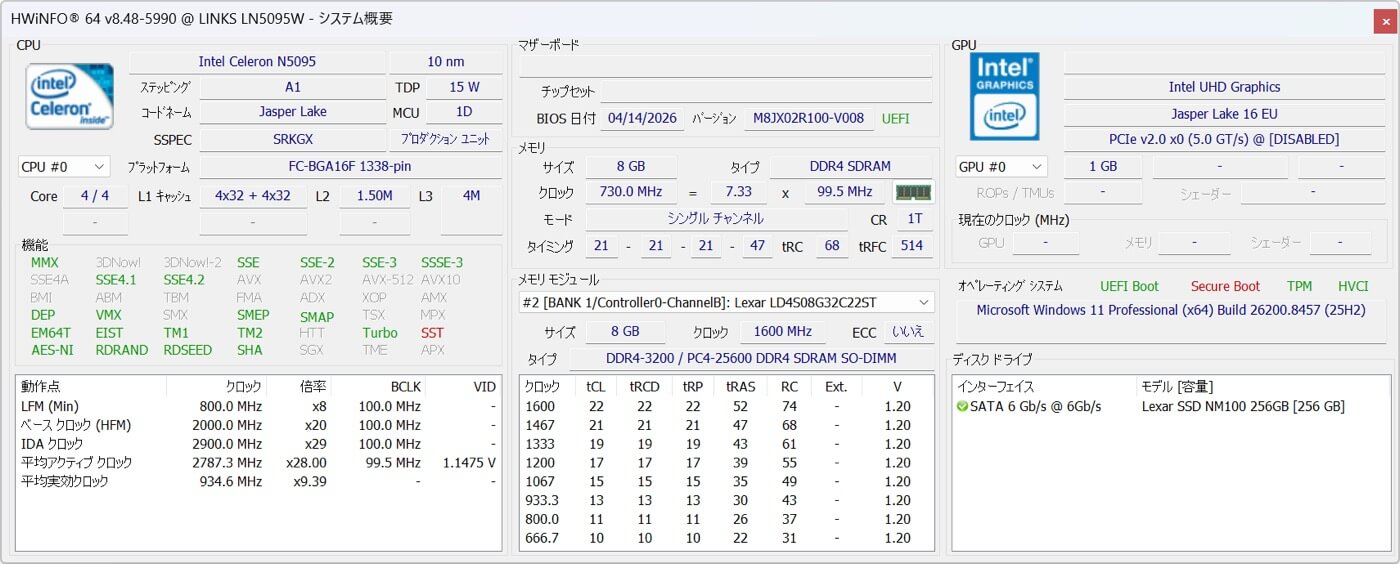The width and height of the screenshot is (1400, 564).
Task: Click the green UEFI label by BIOS version
Action: tap(896, 118)
